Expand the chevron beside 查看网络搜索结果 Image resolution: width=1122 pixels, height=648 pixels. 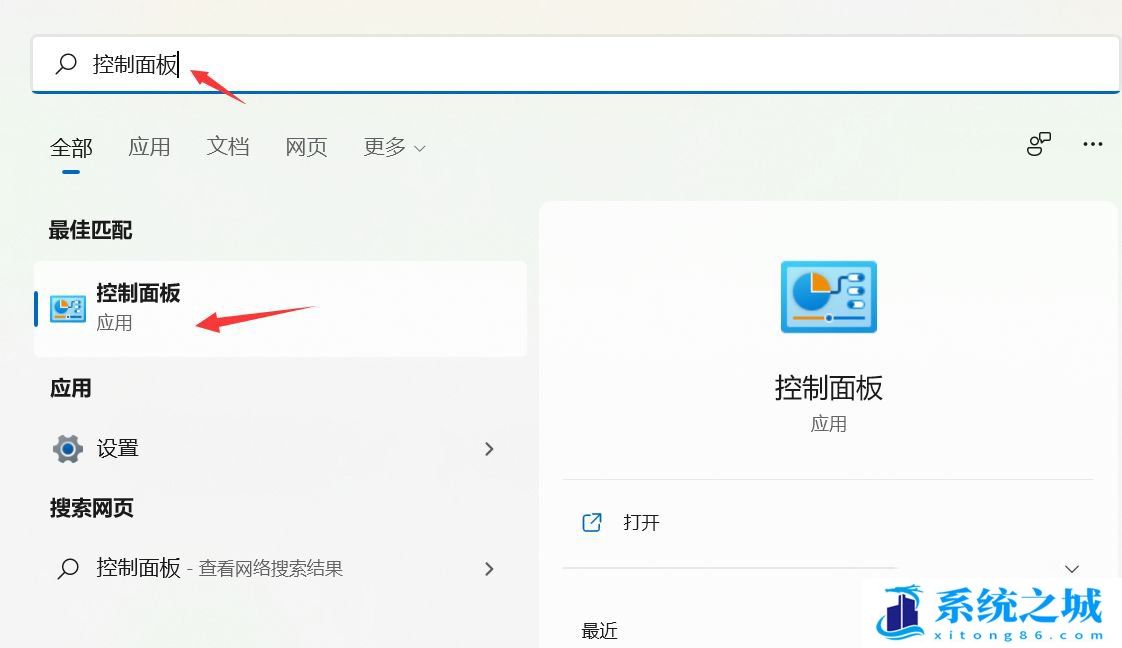coord(489,569)
